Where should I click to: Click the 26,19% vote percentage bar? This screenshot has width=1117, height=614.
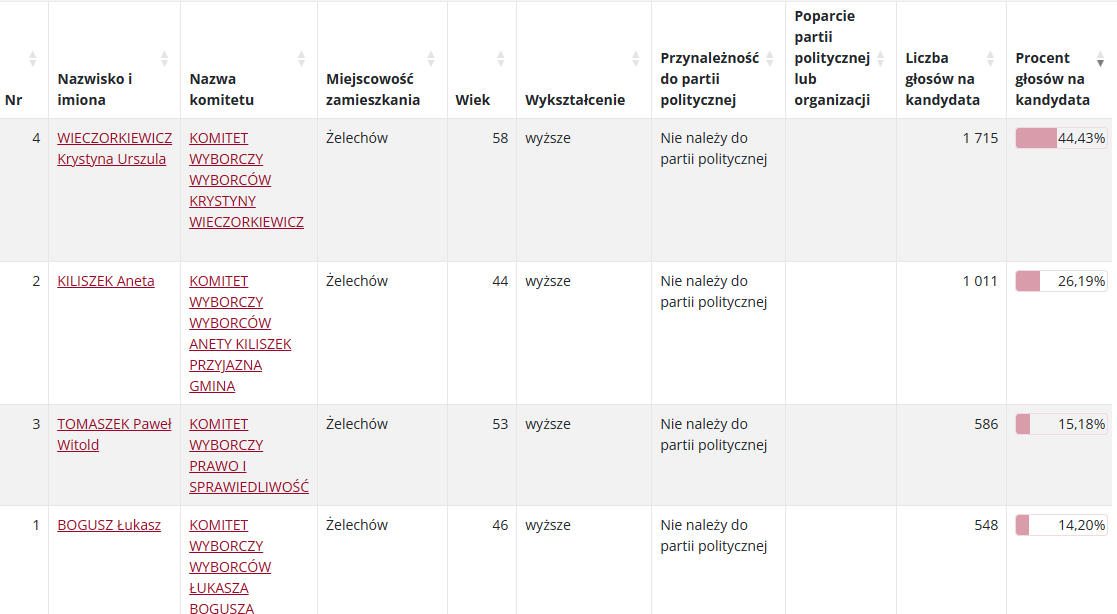tap(1061, 281)
